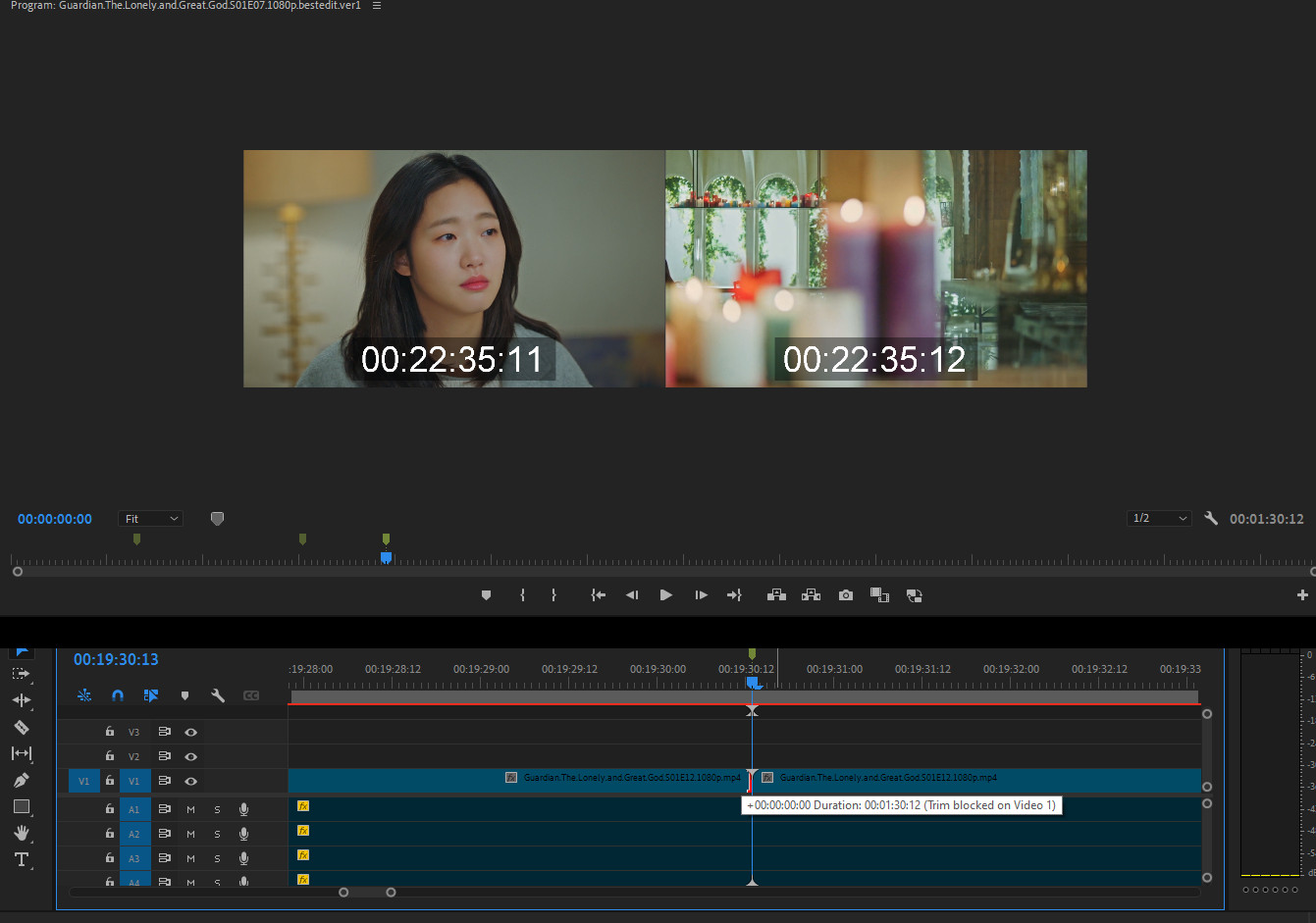Open timeline display settings wrench
Screen dimensions: 1316x923
(x=218, y=695)
